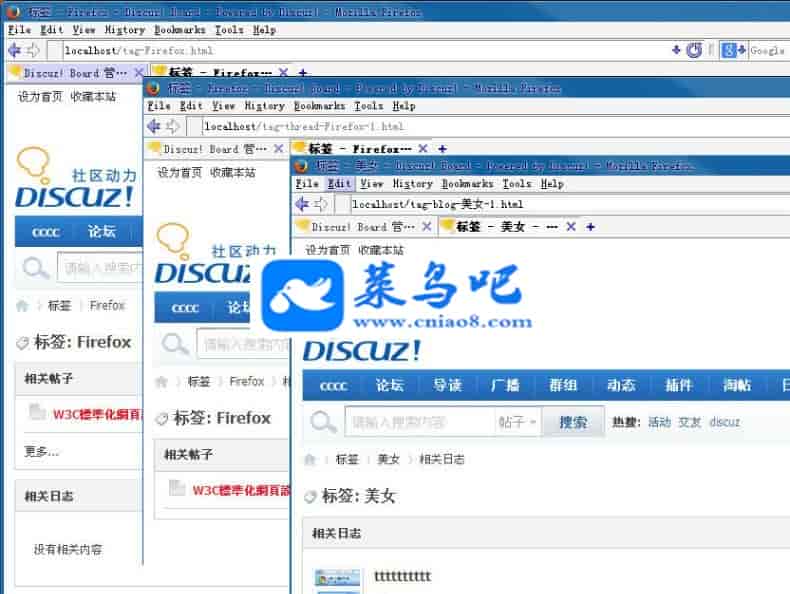Click the Google search engine icon
Screen dimensions: 790x594
[x=729, y=50]
